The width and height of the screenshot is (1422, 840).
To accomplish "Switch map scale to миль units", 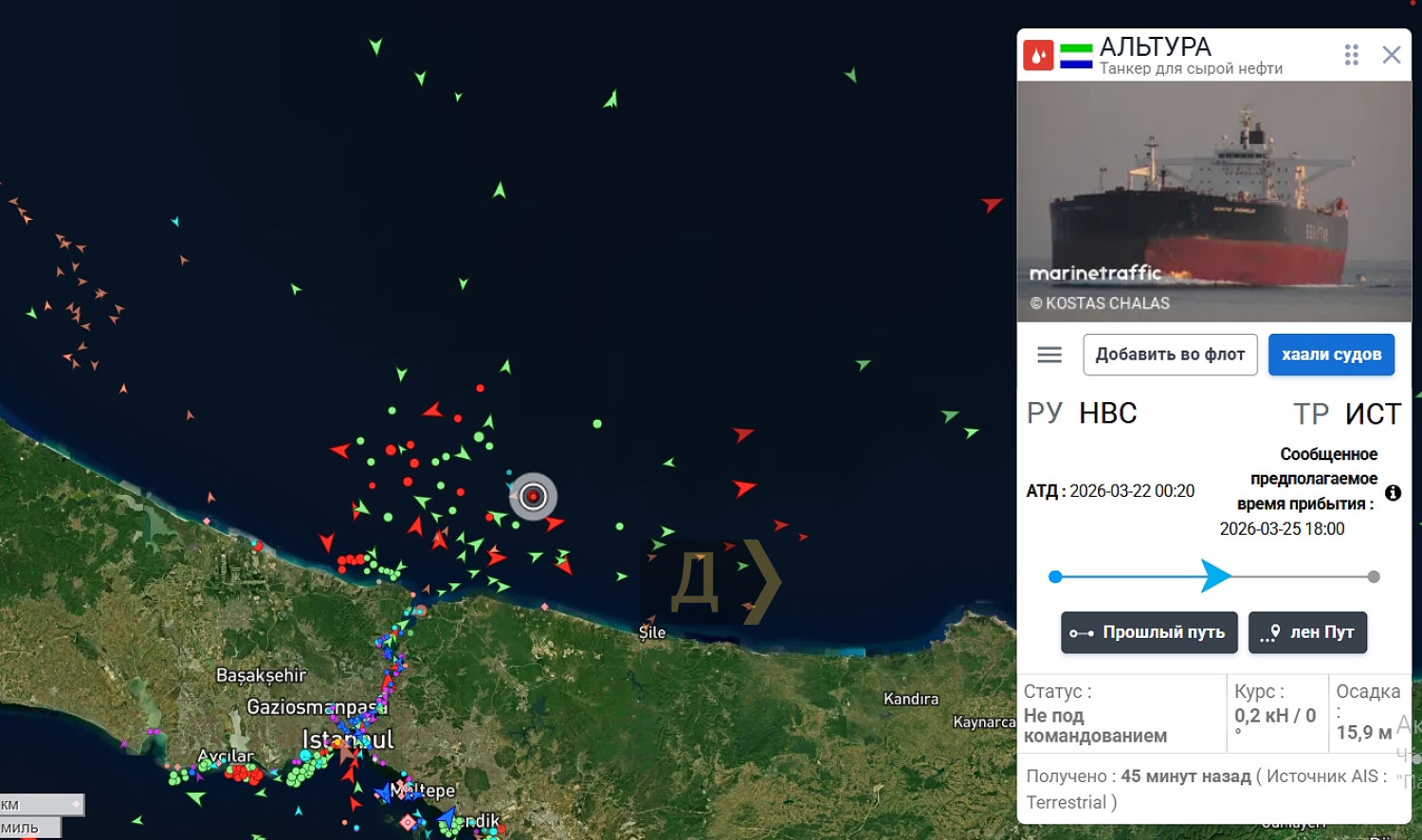I will (x=30, y=828).
